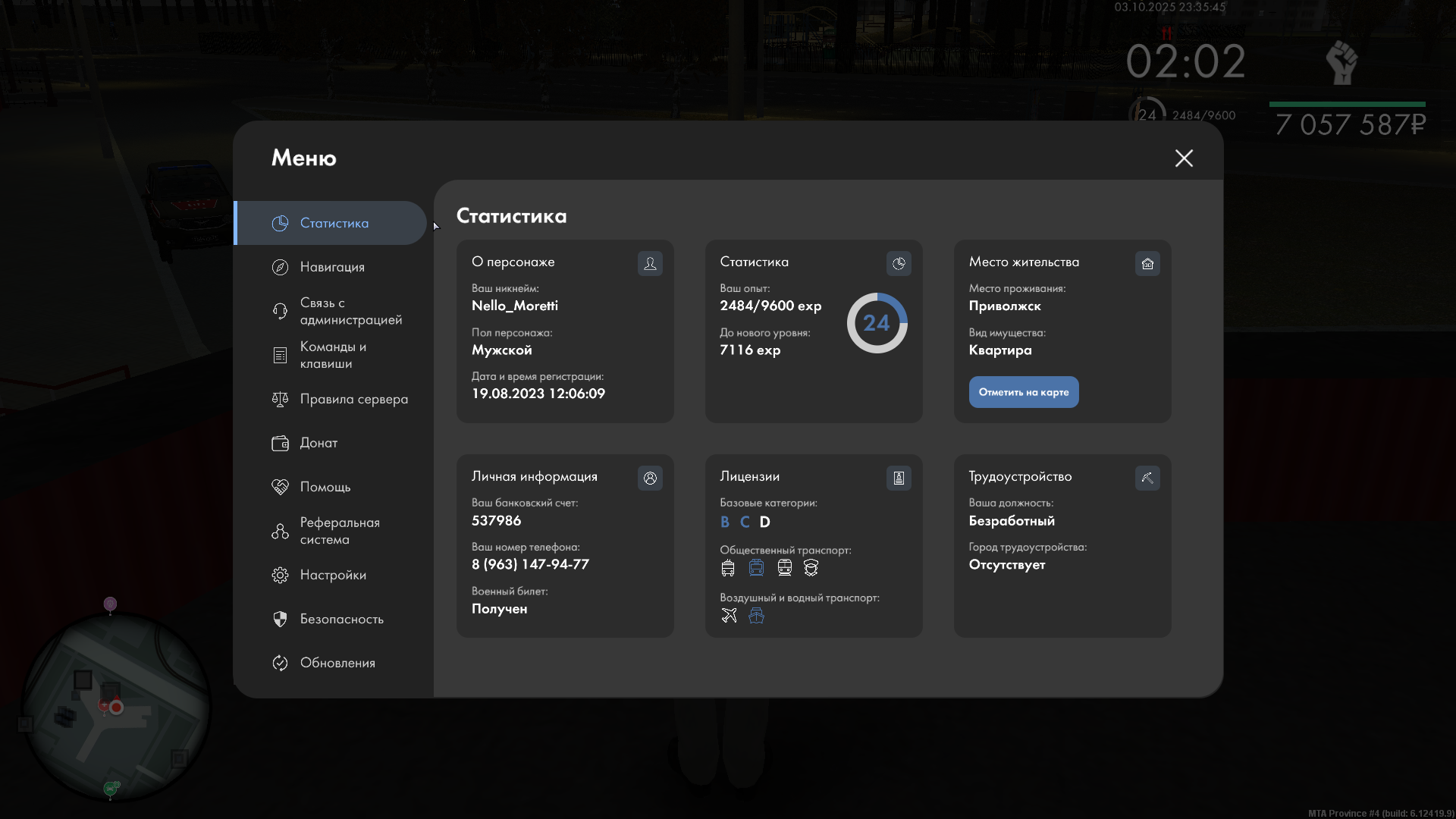The height and width of the screenshot is (819, 1456).
Task: Open the Донат menu section
Action: (x=318, y=443)
